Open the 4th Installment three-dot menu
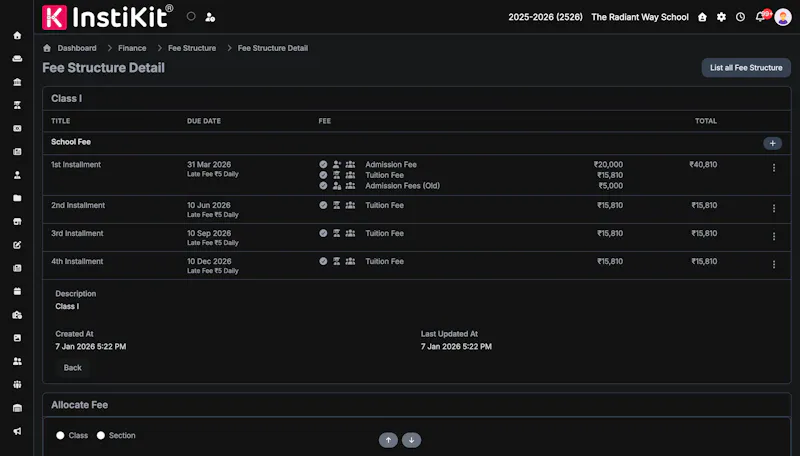The width and height of the screenshot is (800, 456). [773, 265]
